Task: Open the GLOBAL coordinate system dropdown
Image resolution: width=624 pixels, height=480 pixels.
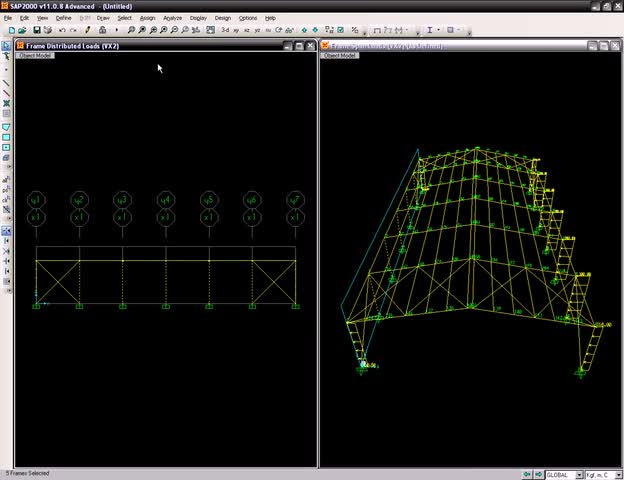Action: click(579, 475)
